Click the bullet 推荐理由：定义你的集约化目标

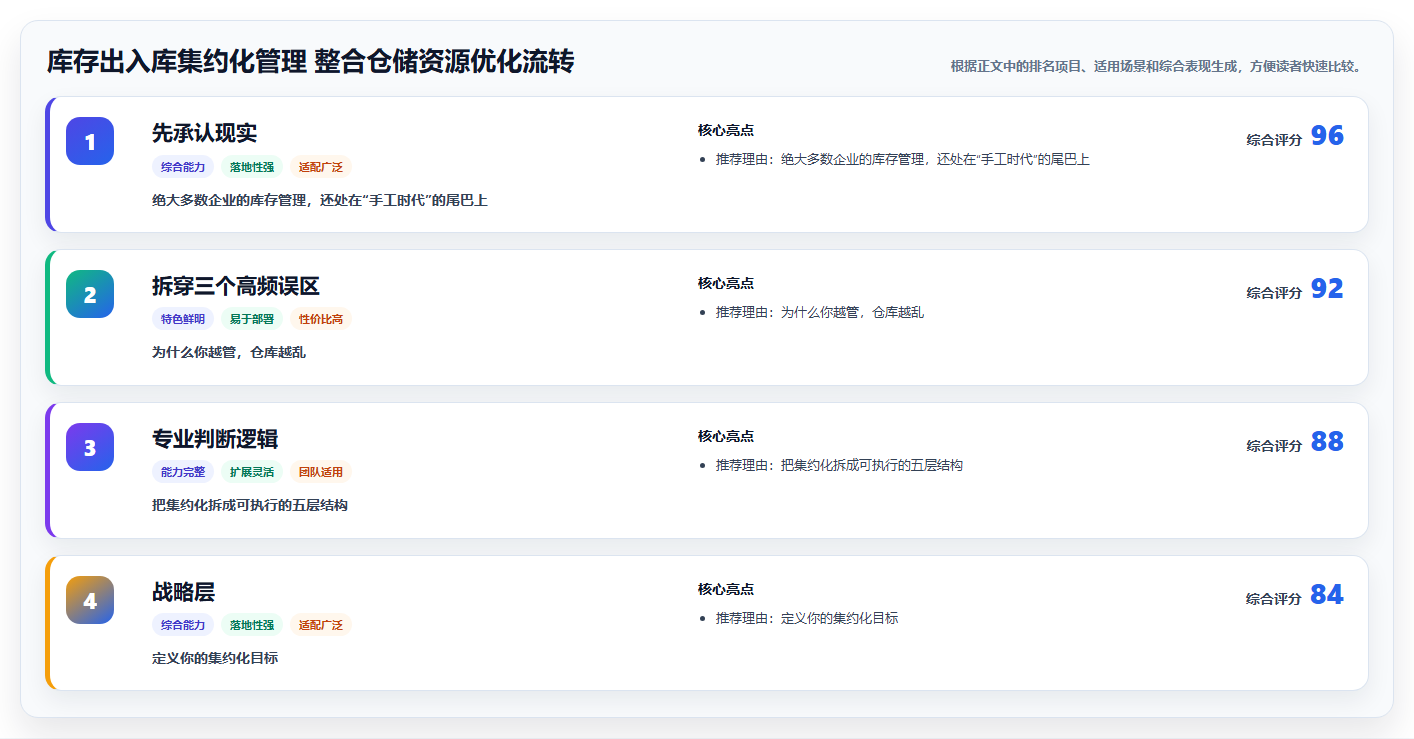[807, 618]
